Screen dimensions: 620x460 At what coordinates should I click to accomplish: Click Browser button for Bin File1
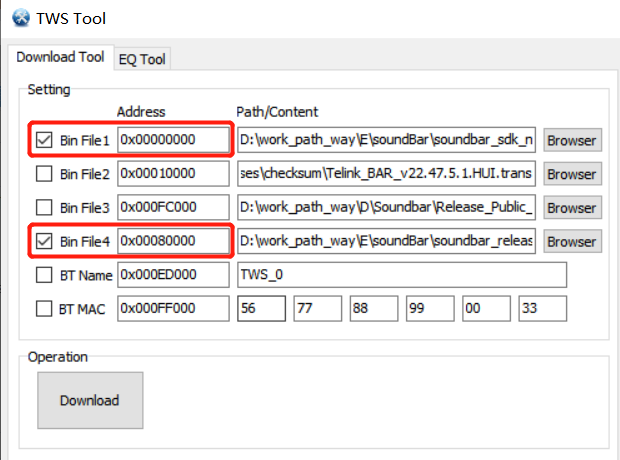point(571,141)
